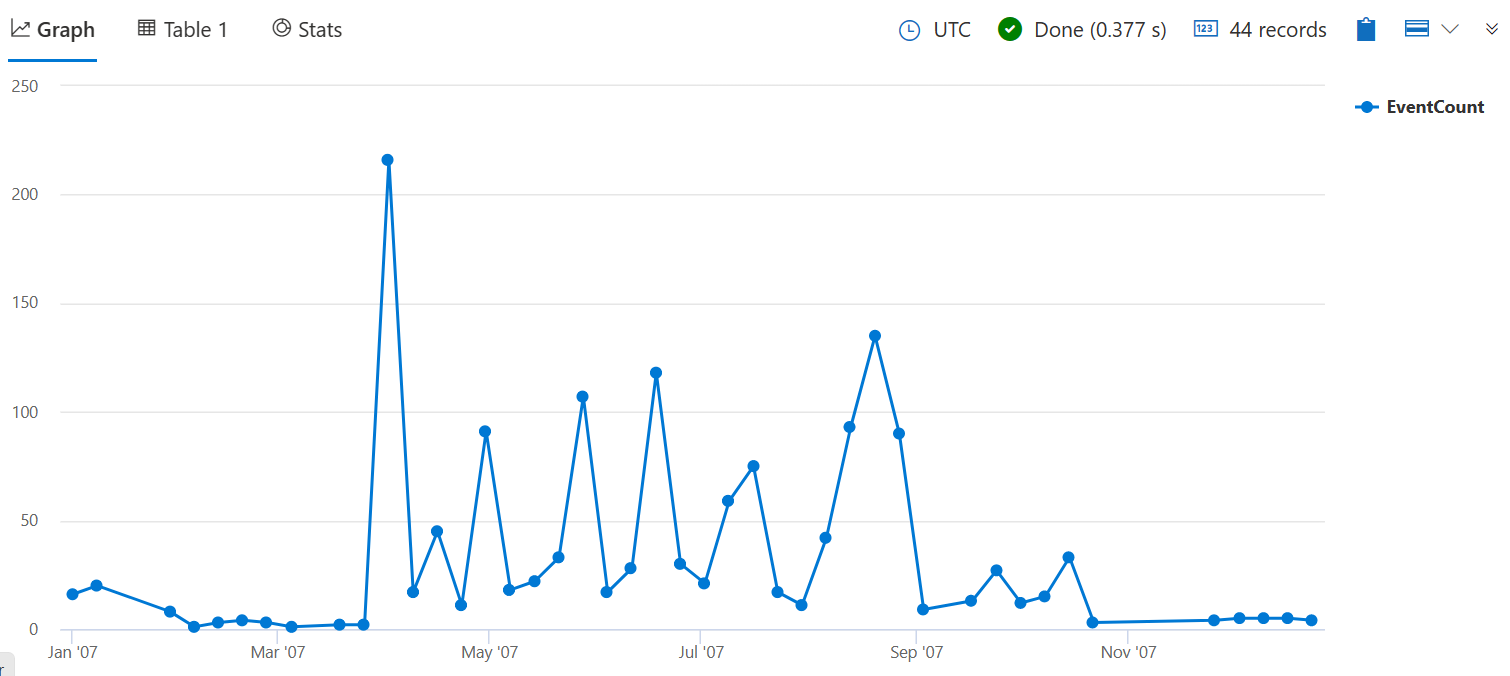This screenshot has height=676, width=1510.
Task: Open the Stats tab
Action: tap(307, 30)
